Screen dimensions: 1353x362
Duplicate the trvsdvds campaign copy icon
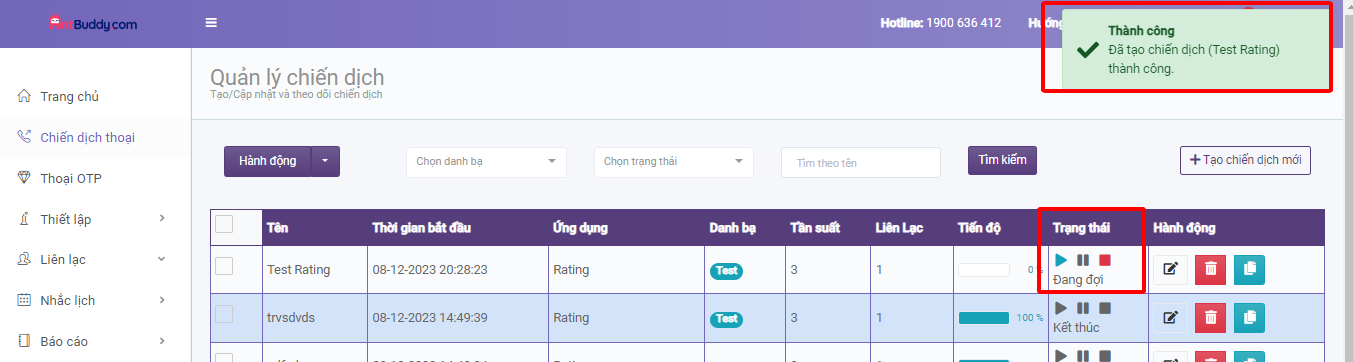click(1249, 318)
